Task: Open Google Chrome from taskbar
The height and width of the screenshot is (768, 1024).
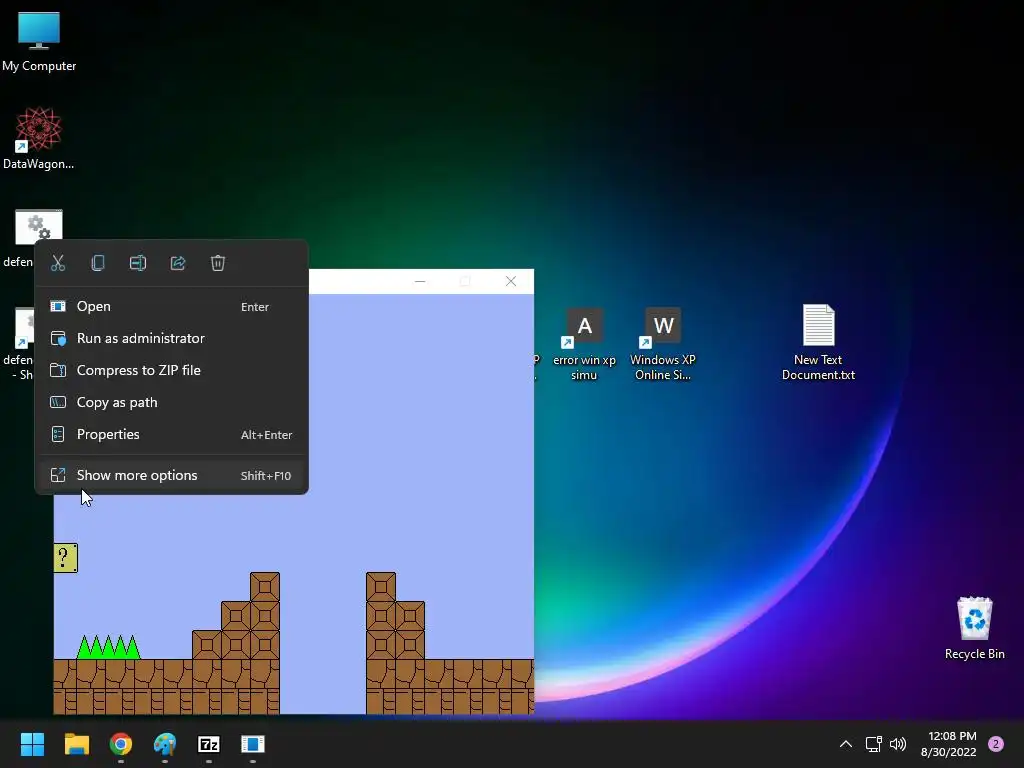Action: (121, 744)
